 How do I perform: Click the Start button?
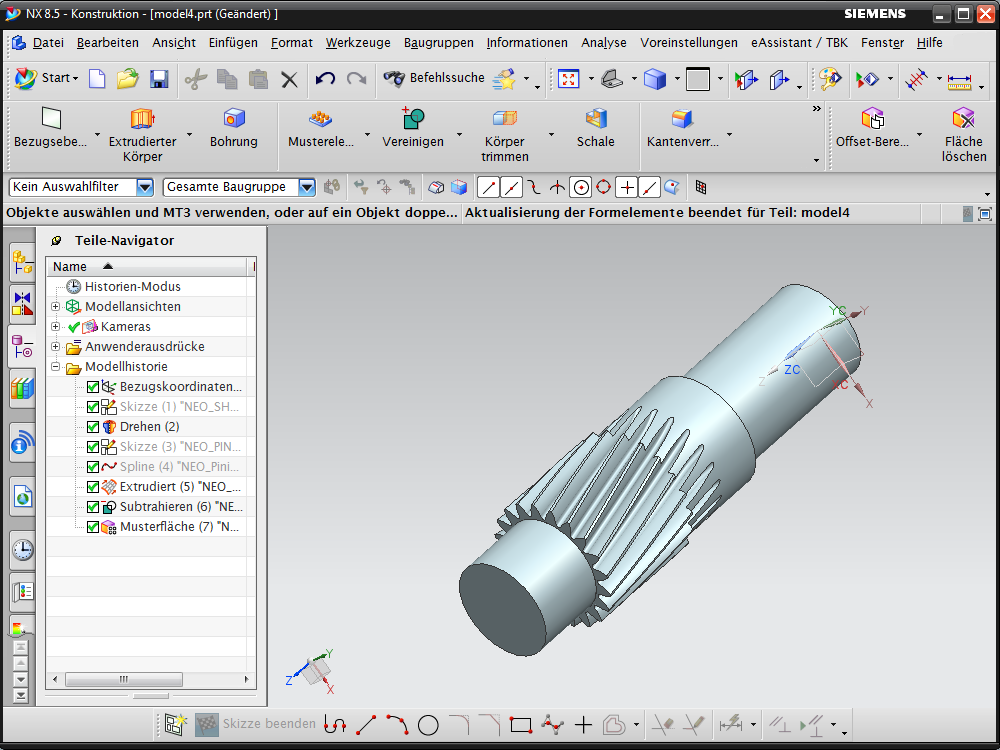(x=45, y=78)
